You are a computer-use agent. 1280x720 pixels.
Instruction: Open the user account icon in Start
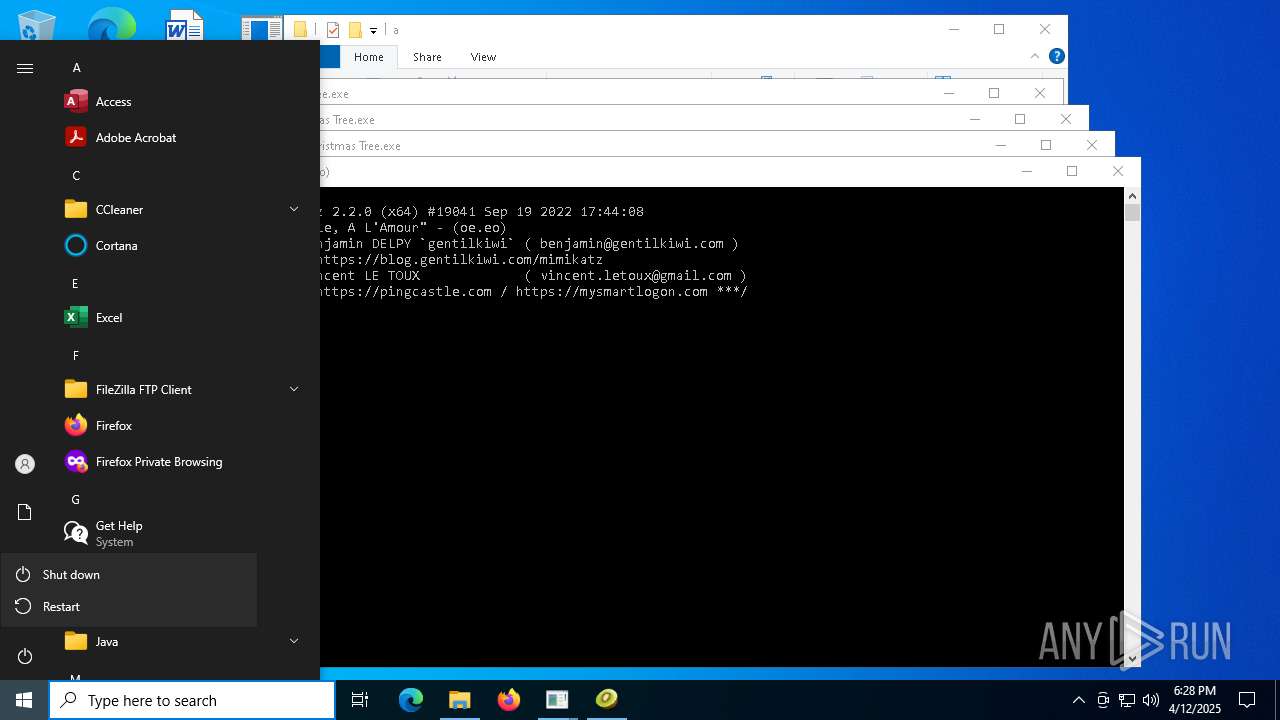click(x=25, y=464)
